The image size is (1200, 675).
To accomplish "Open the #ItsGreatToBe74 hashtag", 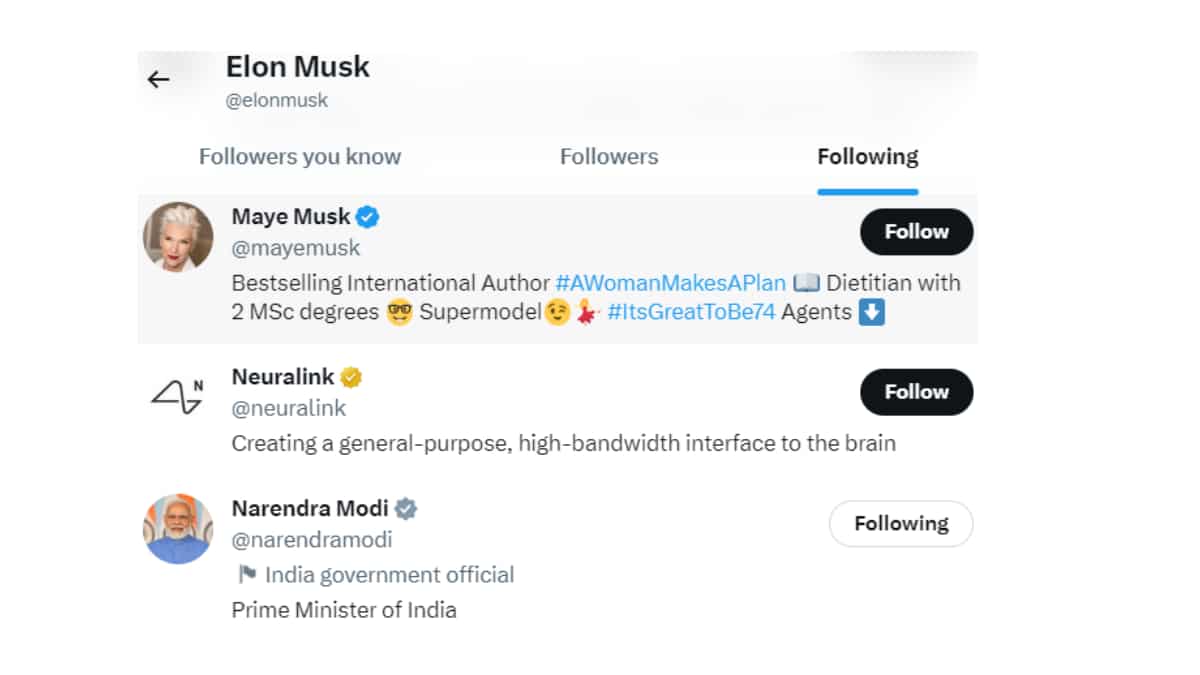I will tap(691, 312).
